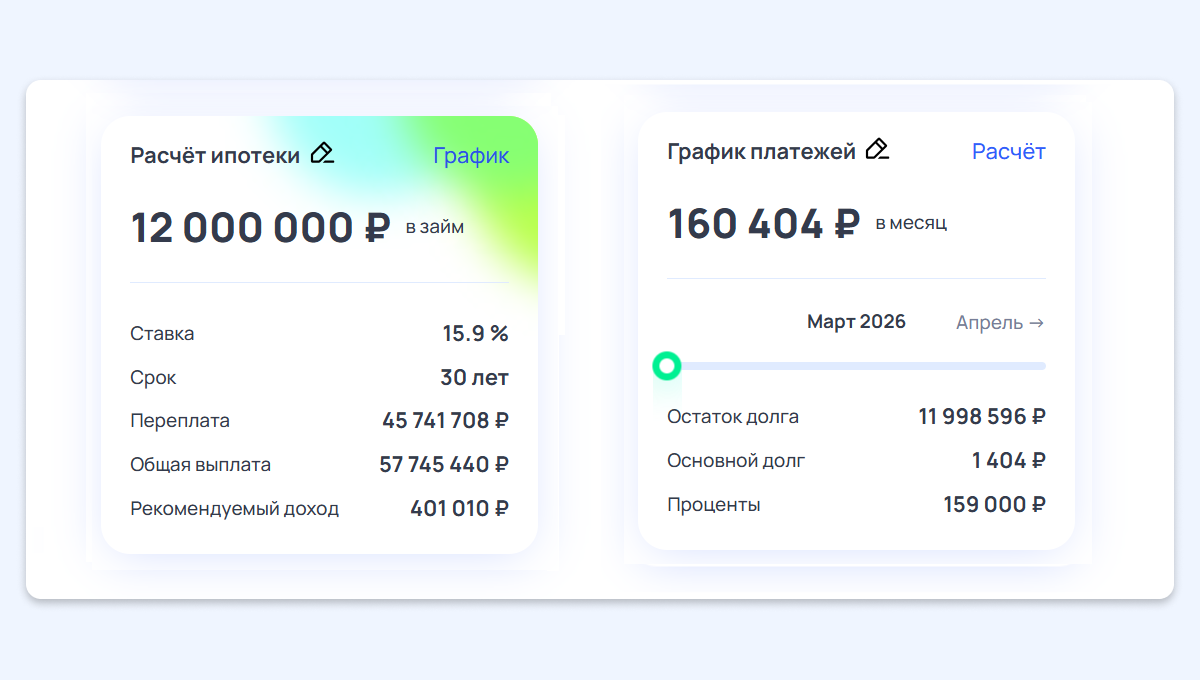This screenshot has width=1200, height=680.
Task: Open the График link in the mortgage card
Action: pyautogui.click(x=471, y=156)
